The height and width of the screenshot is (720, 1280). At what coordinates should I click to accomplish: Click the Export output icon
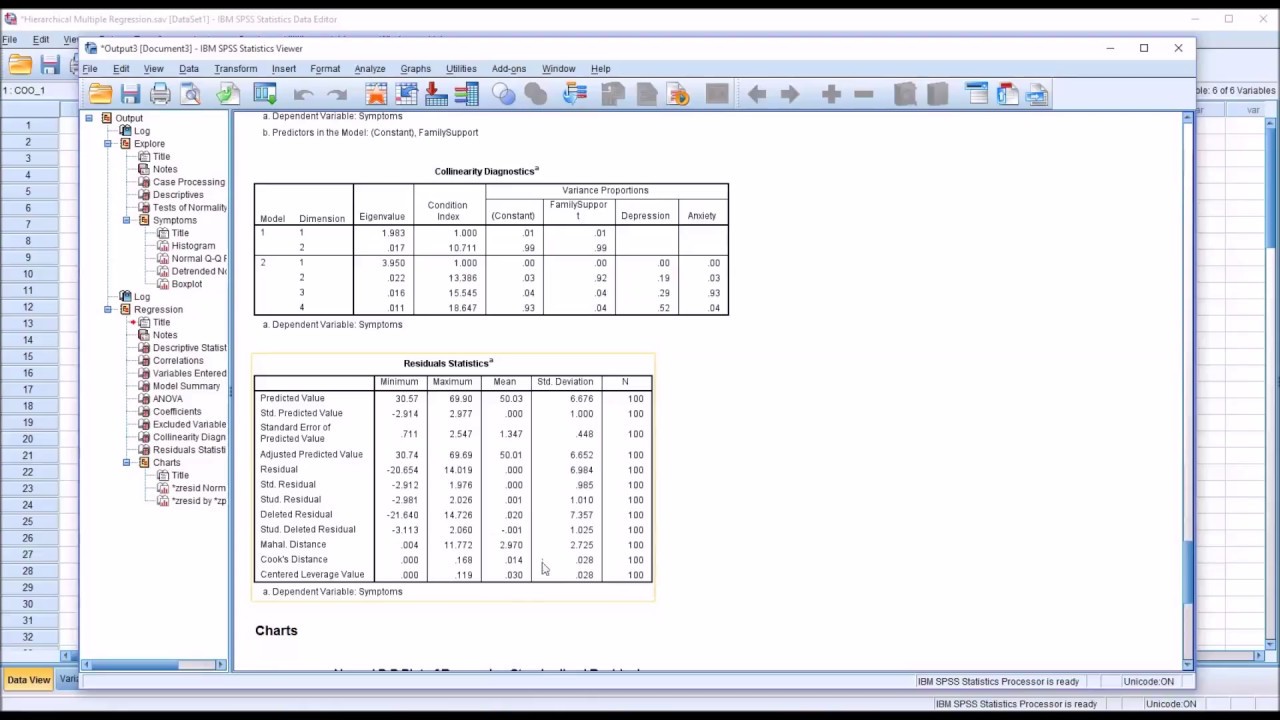(x=228, y=94)
